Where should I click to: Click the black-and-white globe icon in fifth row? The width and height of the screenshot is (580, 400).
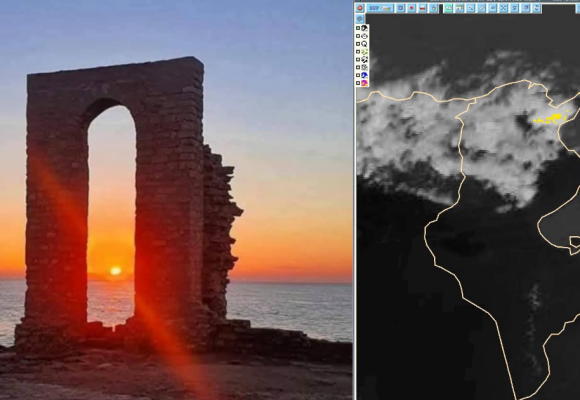point(364,59)
